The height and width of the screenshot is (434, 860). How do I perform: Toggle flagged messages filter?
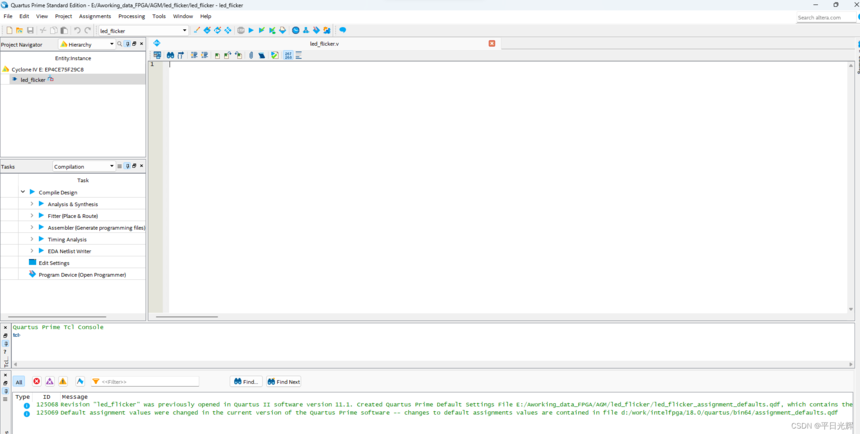[x=80, y=381]
